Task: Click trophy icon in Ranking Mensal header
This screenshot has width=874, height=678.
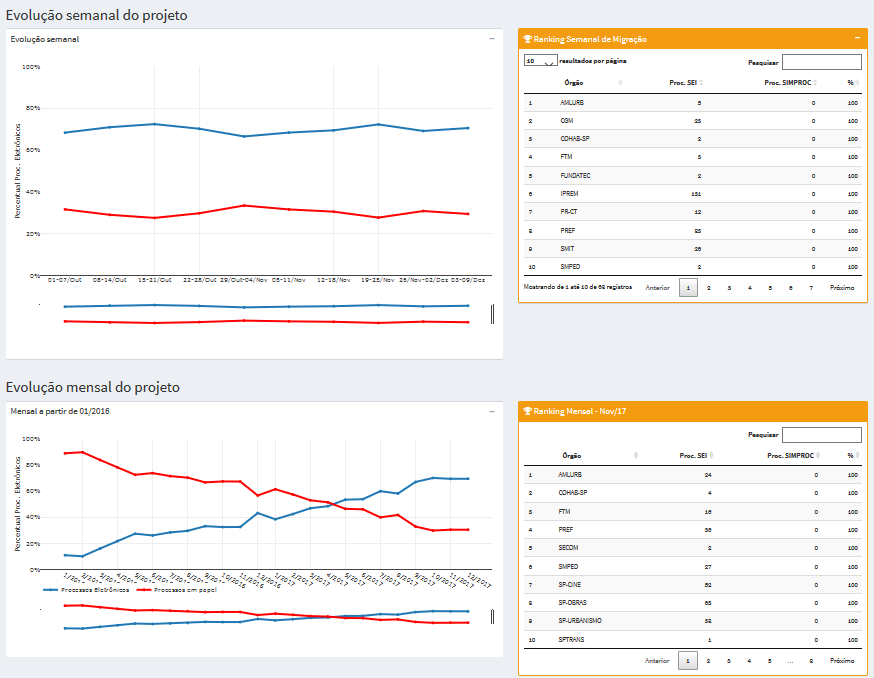Action: 527,411
